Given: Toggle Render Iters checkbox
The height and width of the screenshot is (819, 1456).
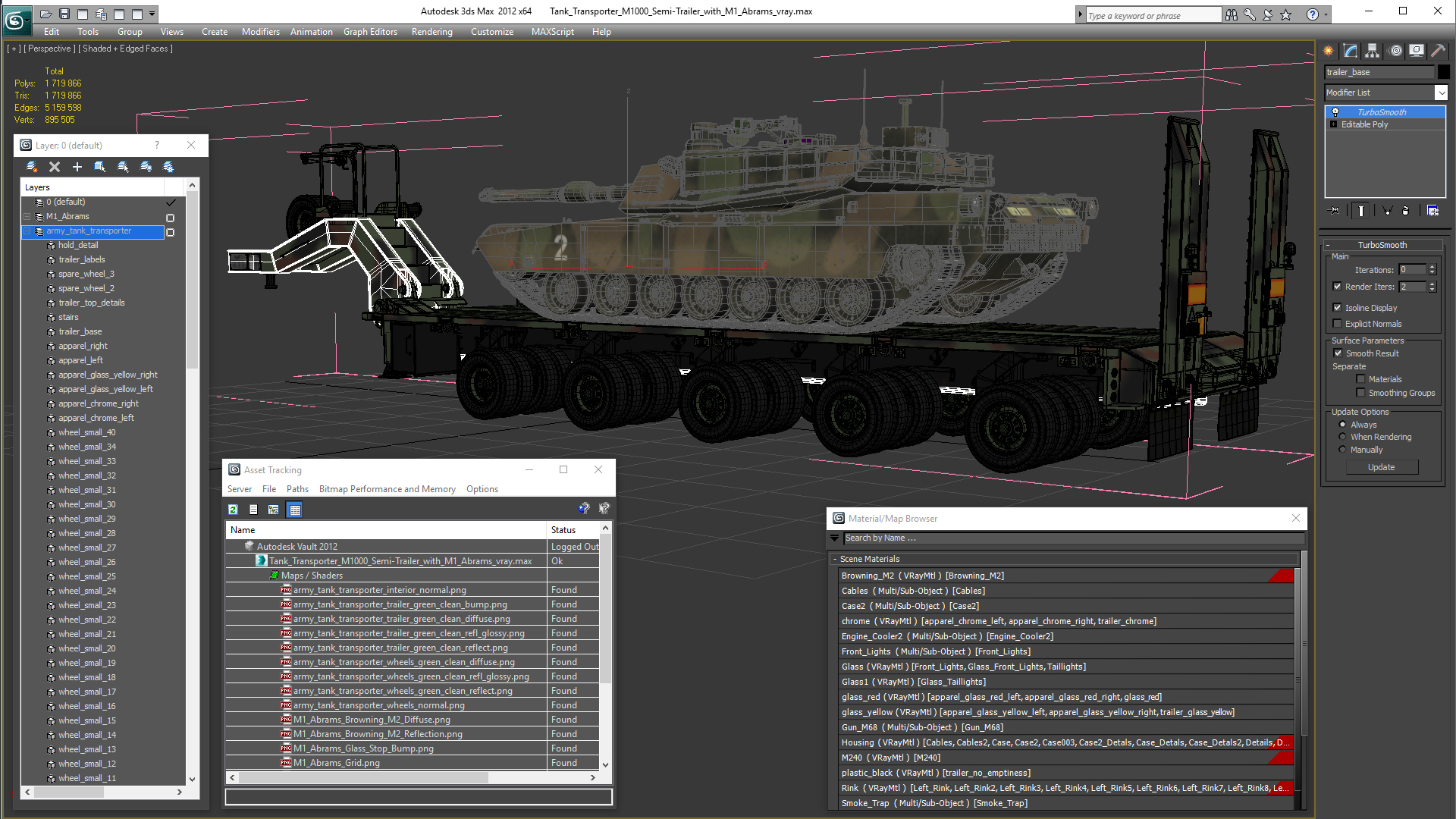Looking at the screenshot, I should point(1338,287).
